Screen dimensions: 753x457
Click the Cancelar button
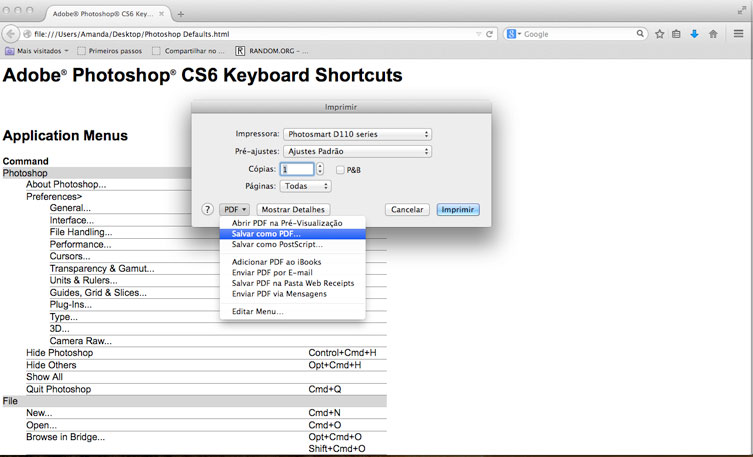coord(408,210)
